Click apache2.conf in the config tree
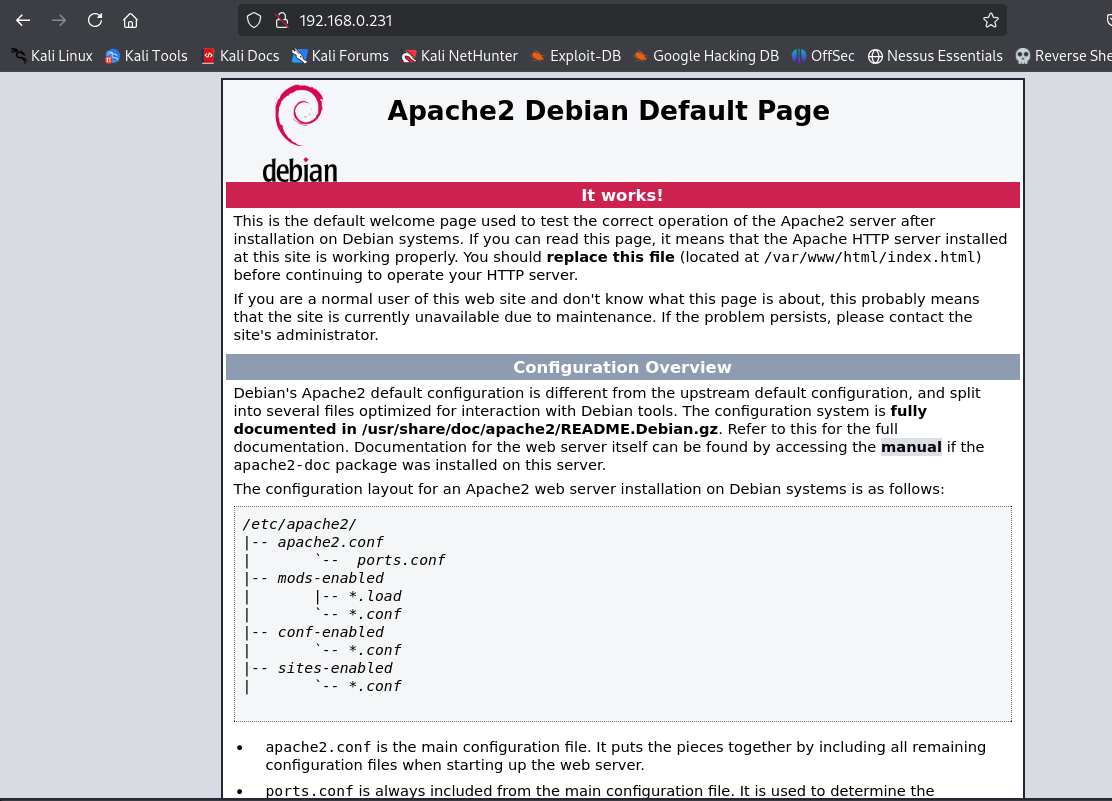The image size is (1112, 801). pos(330,542)
